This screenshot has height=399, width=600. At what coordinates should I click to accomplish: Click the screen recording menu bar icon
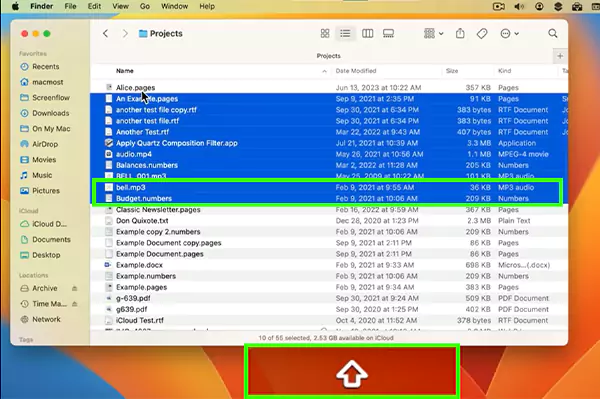point(499,7)
